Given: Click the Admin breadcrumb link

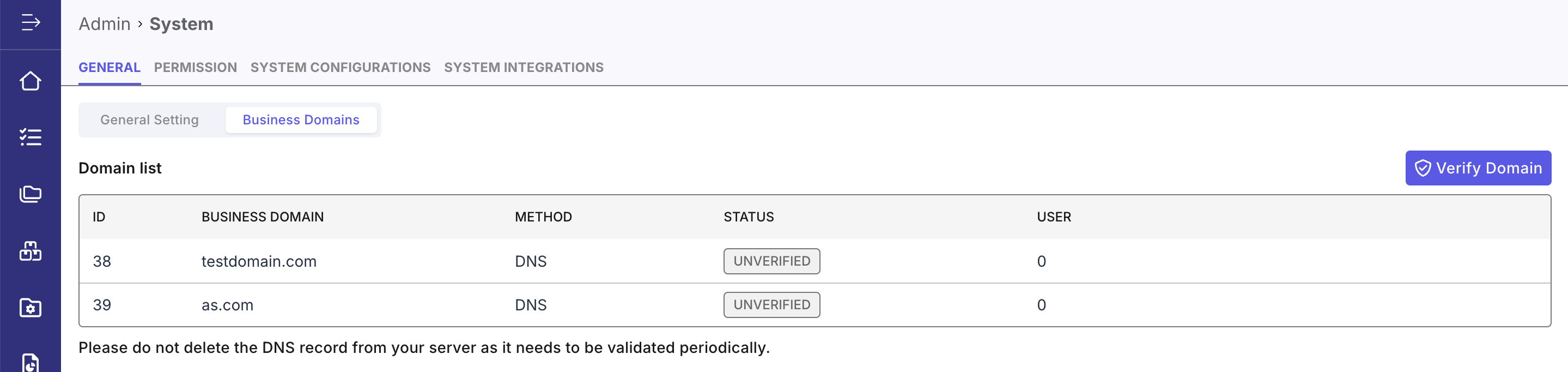Looking at the screenshot, I should tap(105, 25).
